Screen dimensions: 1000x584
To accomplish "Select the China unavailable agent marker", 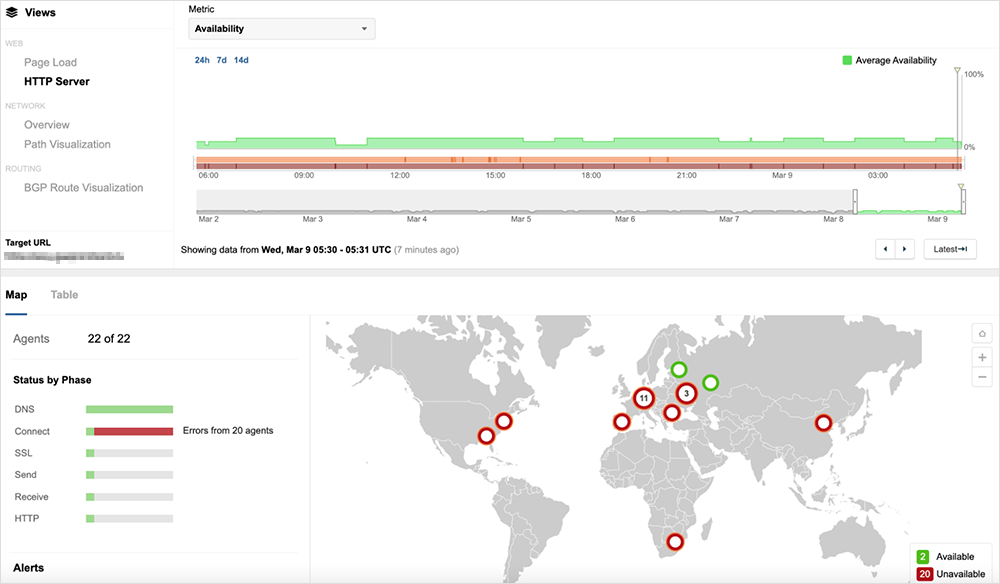I will coord(823,423).
